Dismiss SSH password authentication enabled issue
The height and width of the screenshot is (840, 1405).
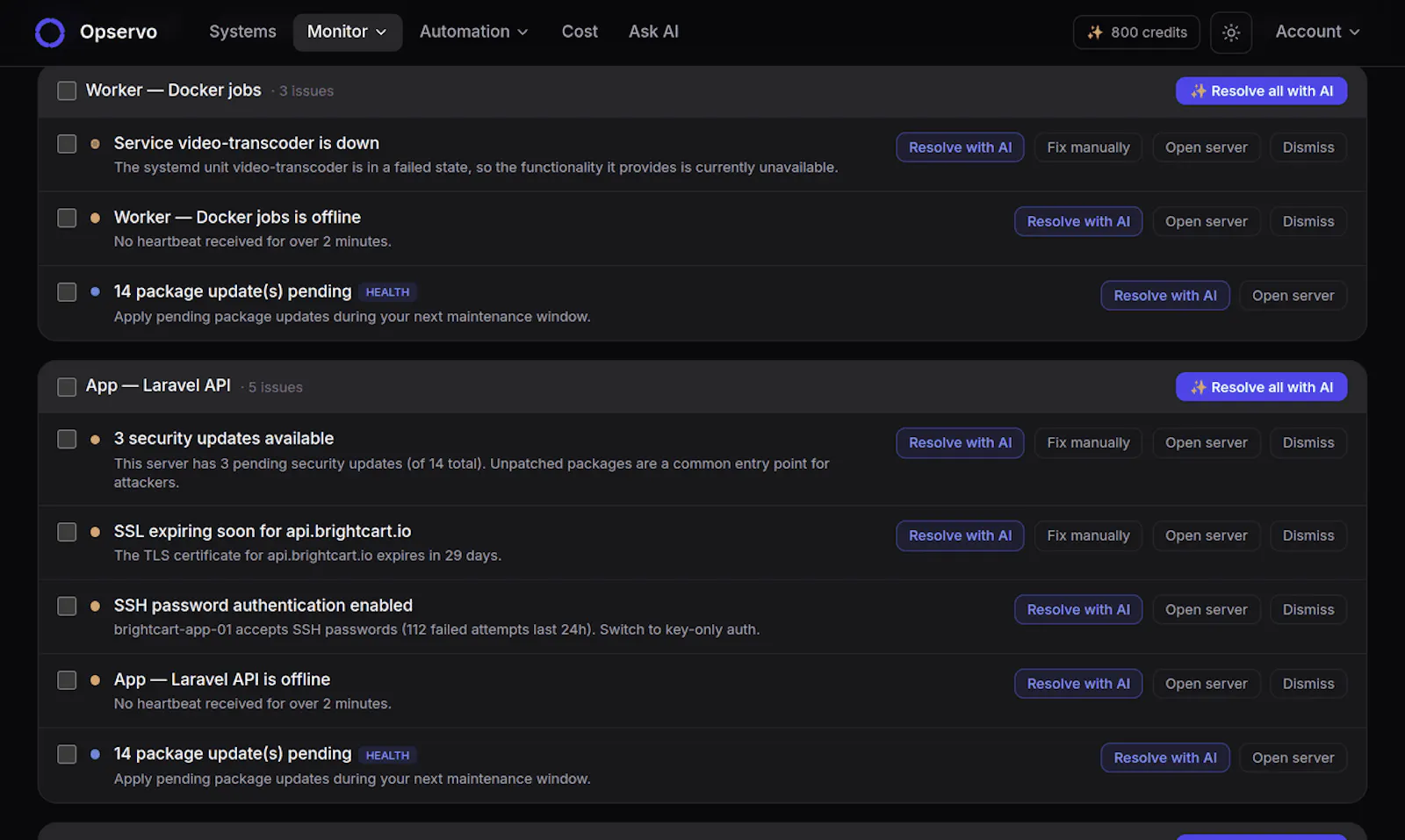1308,609
